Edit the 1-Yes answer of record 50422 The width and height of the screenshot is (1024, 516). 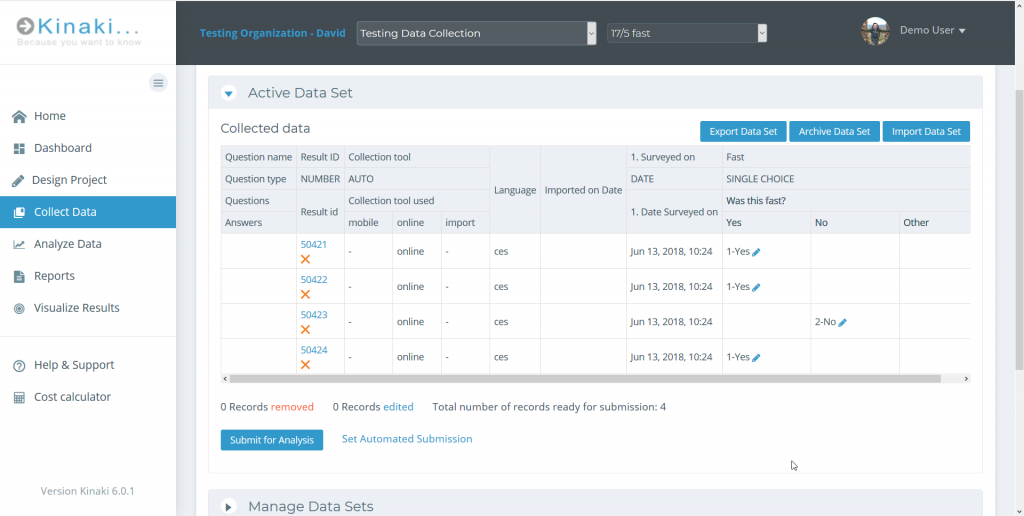(x=756, y=287)
